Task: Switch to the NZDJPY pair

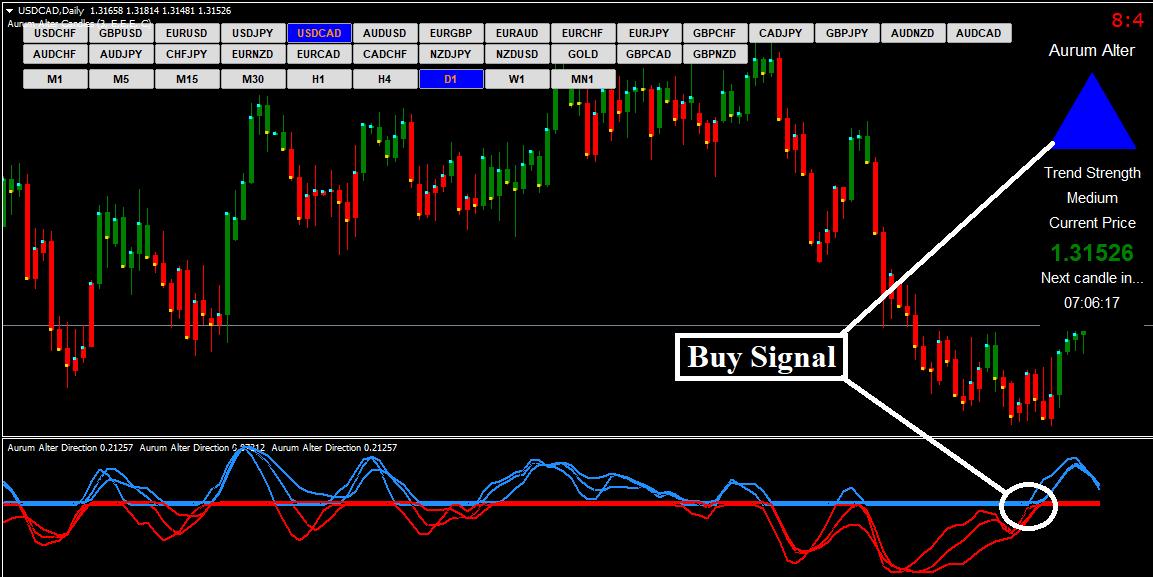Action: tap(451, 54)
